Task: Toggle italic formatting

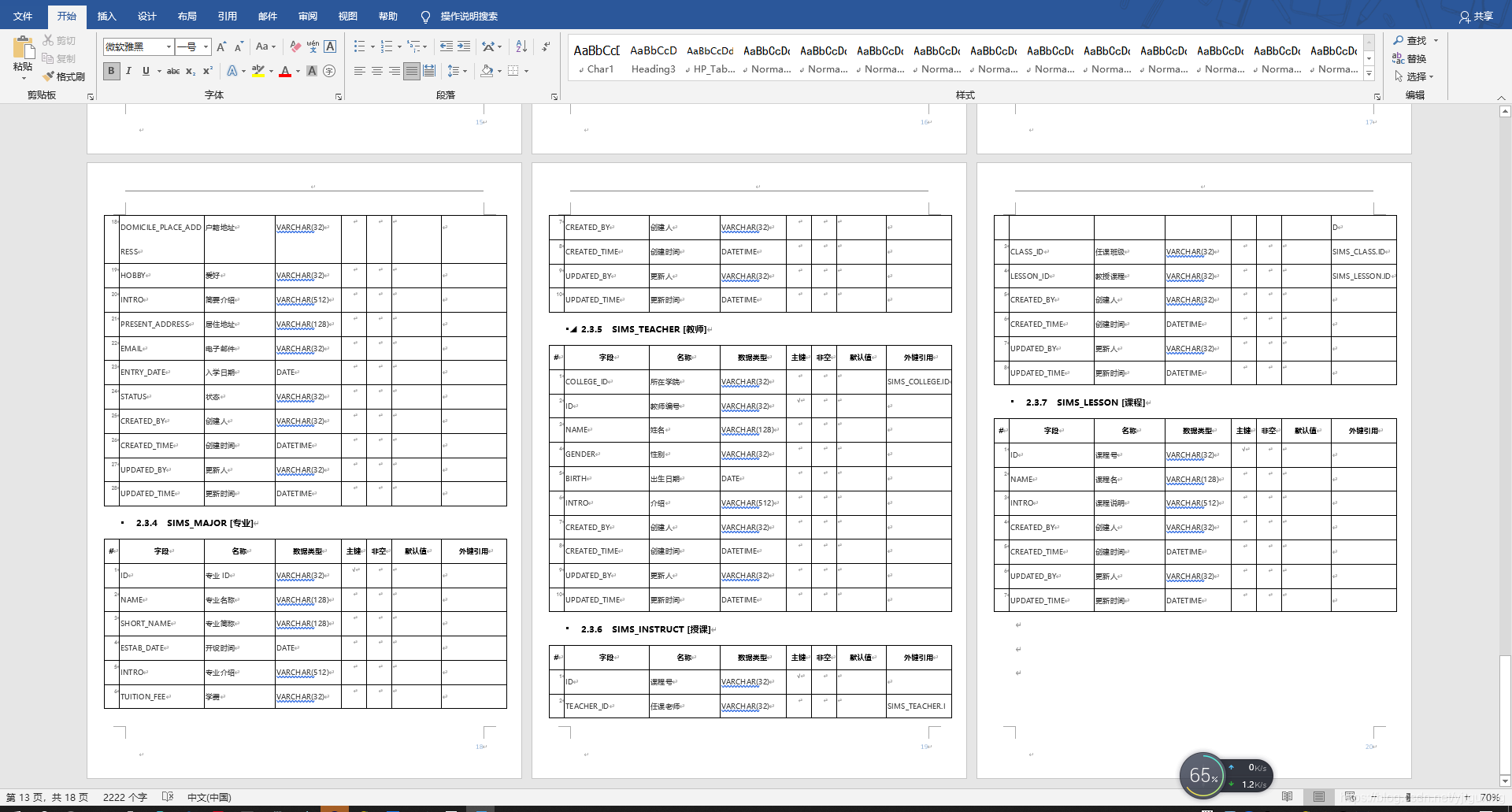Action: tap(128, 71)
